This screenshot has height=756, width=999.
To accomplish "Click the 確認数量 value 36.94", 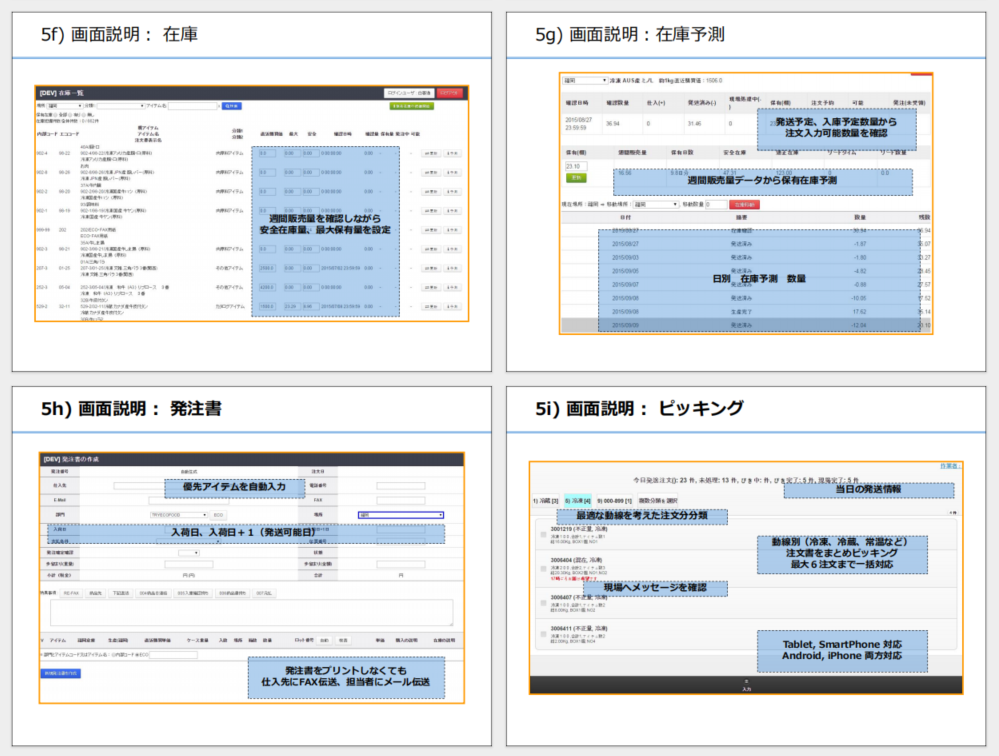I will [613, 124].
